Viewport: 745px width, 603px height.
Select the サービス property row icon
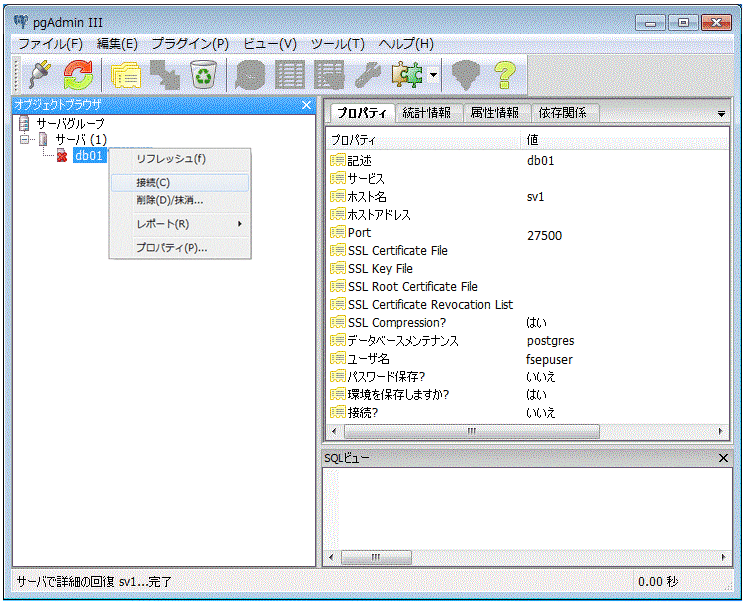click(337, 178)
